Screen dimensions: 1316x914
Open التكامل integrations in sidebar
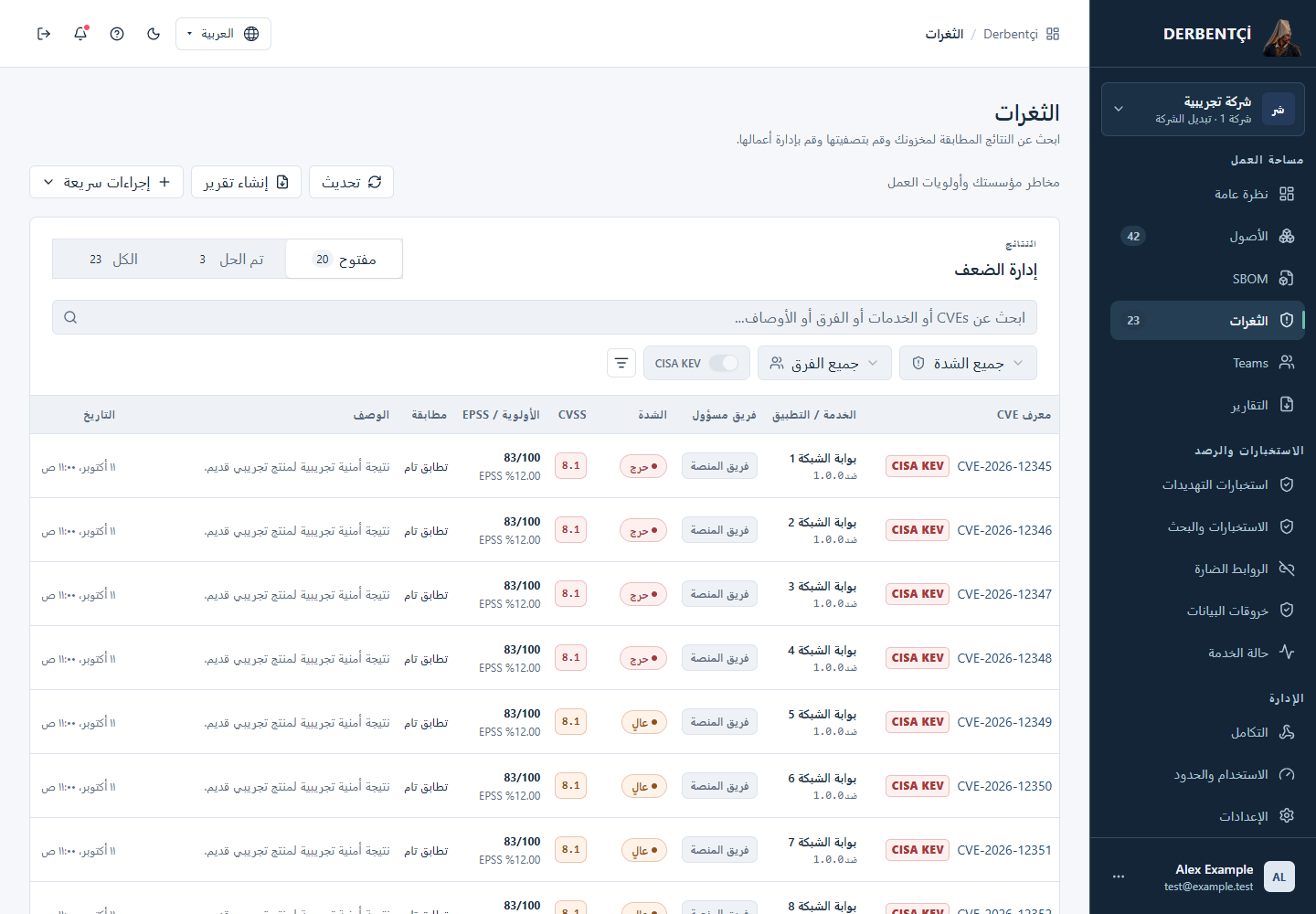1207,732
